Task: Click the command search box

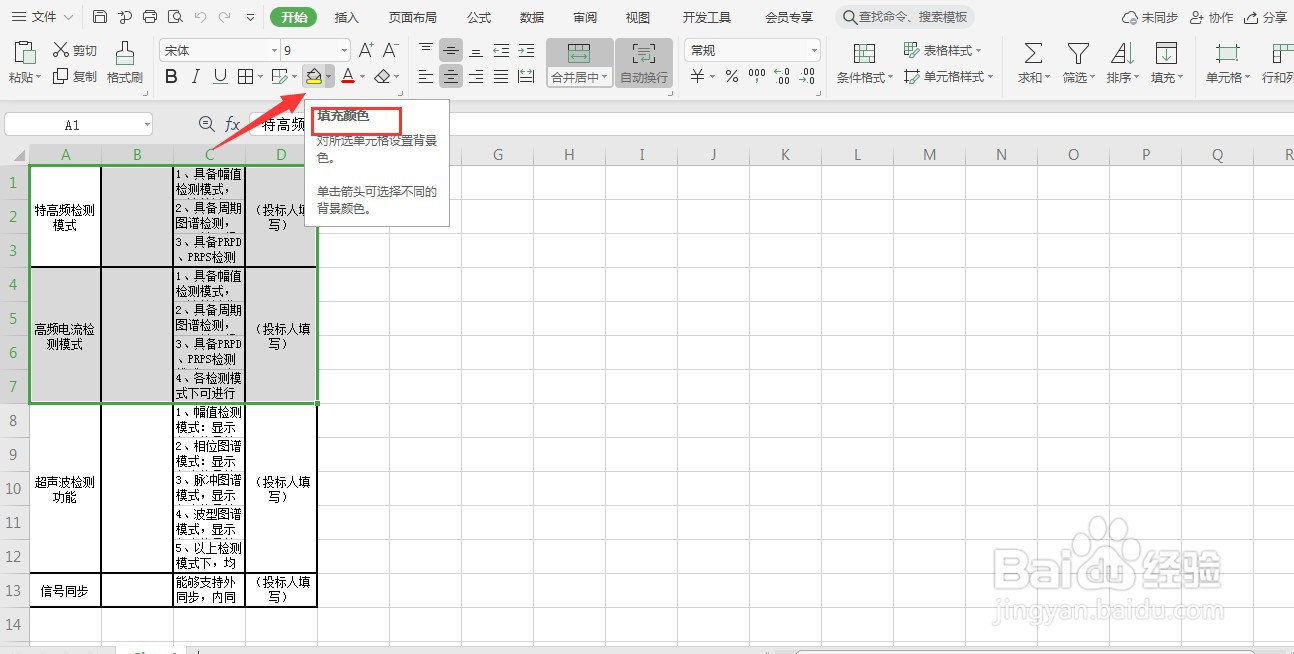Action: click(905, 17)
